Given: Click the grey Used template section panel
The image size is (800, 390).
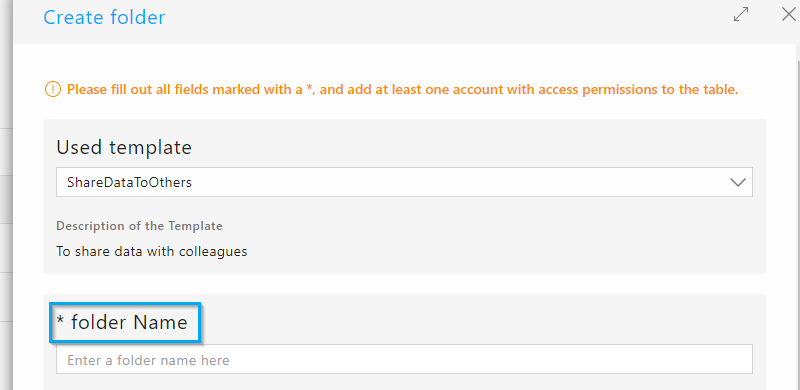Looking at the screenshot, I should (404, 197).
